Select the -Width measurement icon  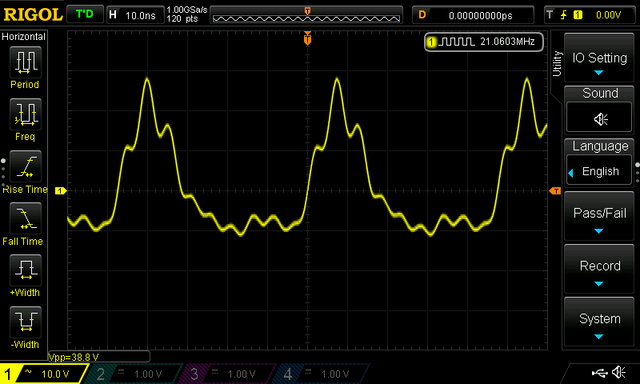pos(25,322)
